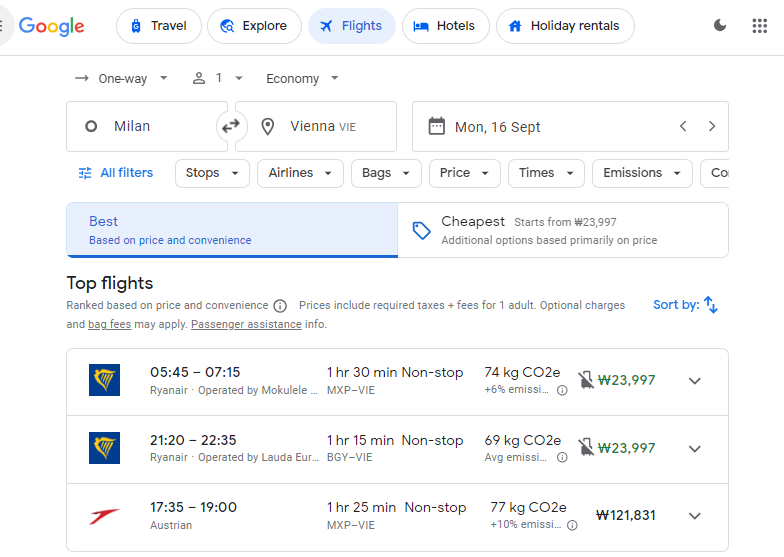
Task: Expand the Austrian flight details
Action: point(695,516)
